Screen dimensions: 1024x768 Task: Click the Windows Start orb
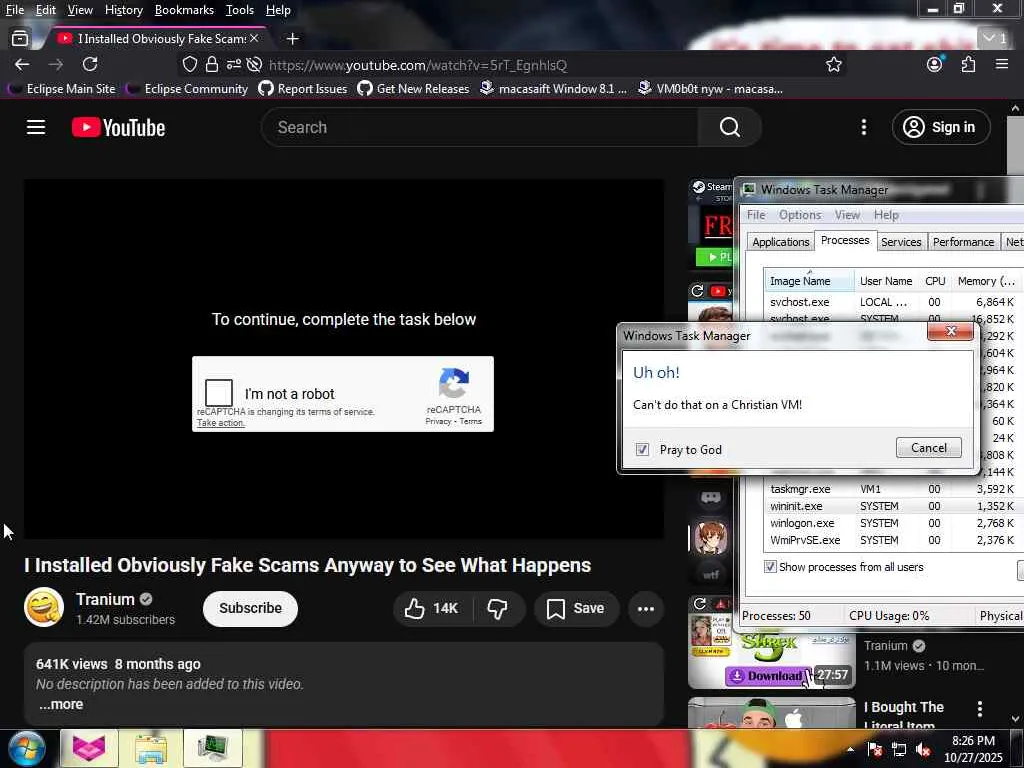(x=26, y=748)
